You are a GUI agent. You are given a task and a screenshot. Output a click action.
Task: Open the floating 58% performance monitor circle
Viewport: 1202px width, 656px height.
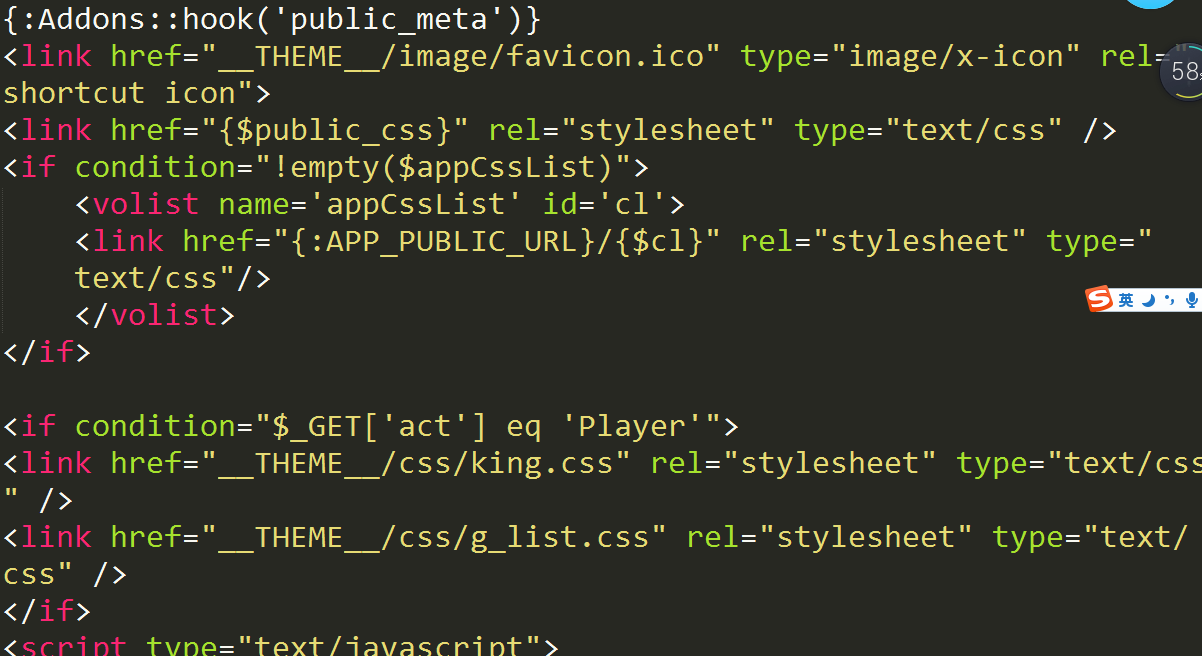click(x=1184, y=72)
